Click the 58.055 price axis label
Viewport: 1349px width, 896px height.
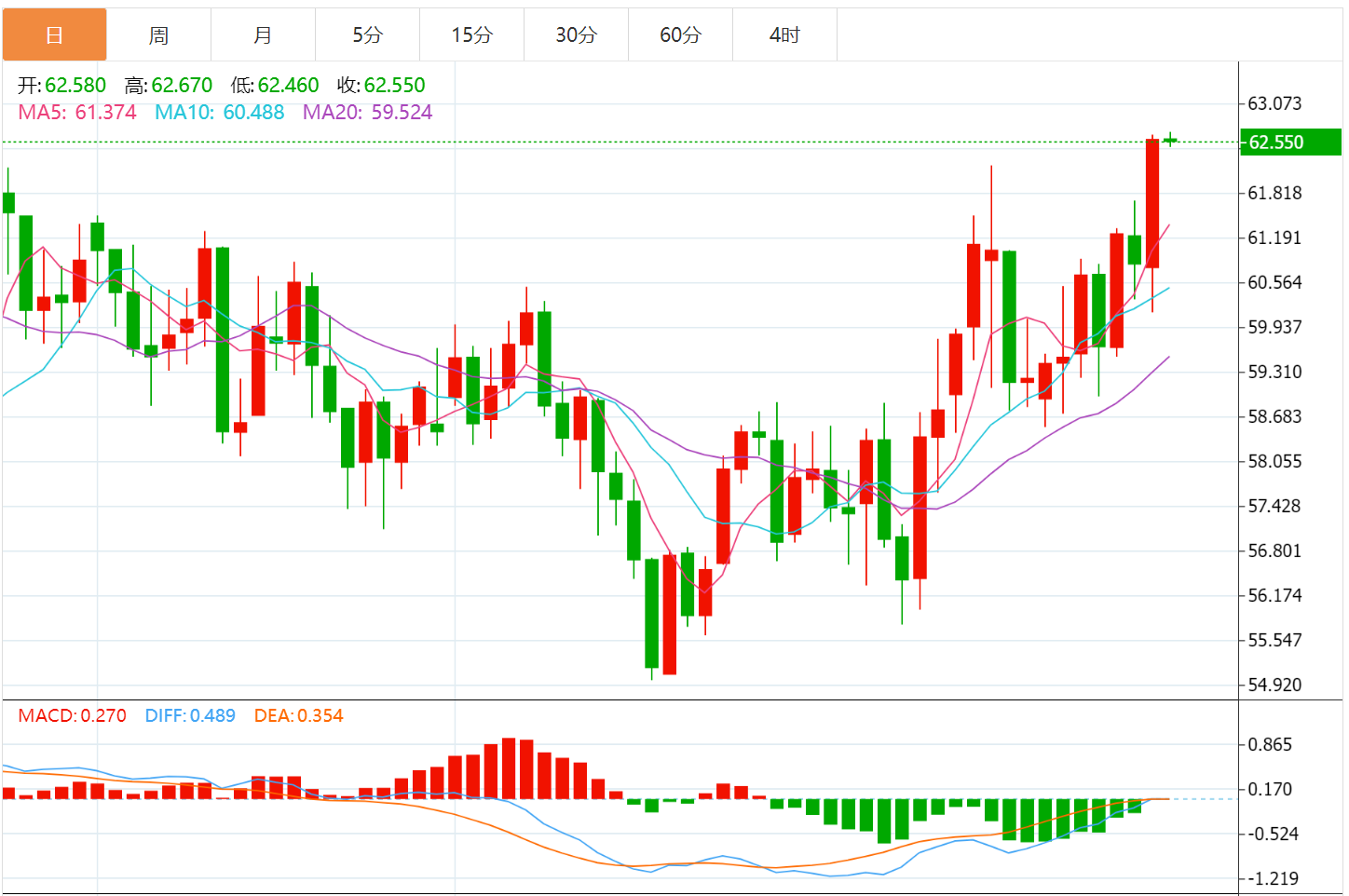tap(1274, 461)
